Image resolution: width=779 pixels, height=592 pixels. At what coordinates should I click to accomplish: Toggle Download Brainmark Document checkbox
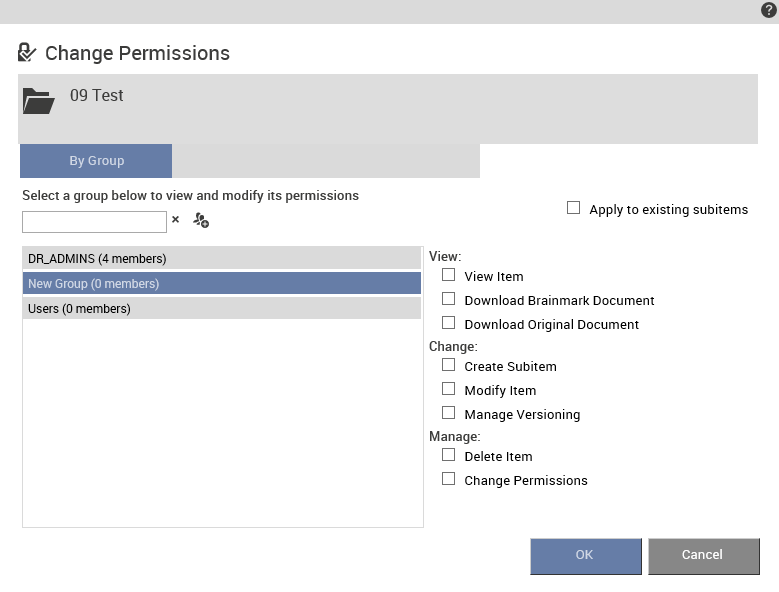tap(448, 298)
